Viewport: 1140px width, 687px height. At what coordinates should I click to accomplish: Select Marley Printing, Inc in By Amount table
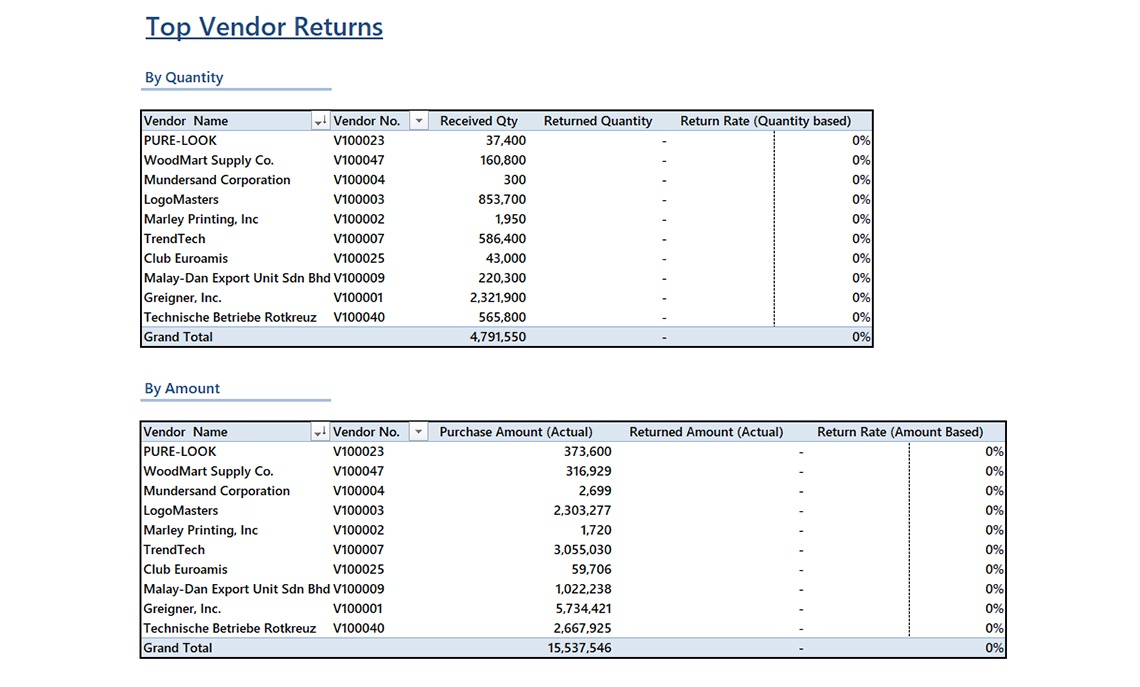pyautogui.click(x=200, y=531)
